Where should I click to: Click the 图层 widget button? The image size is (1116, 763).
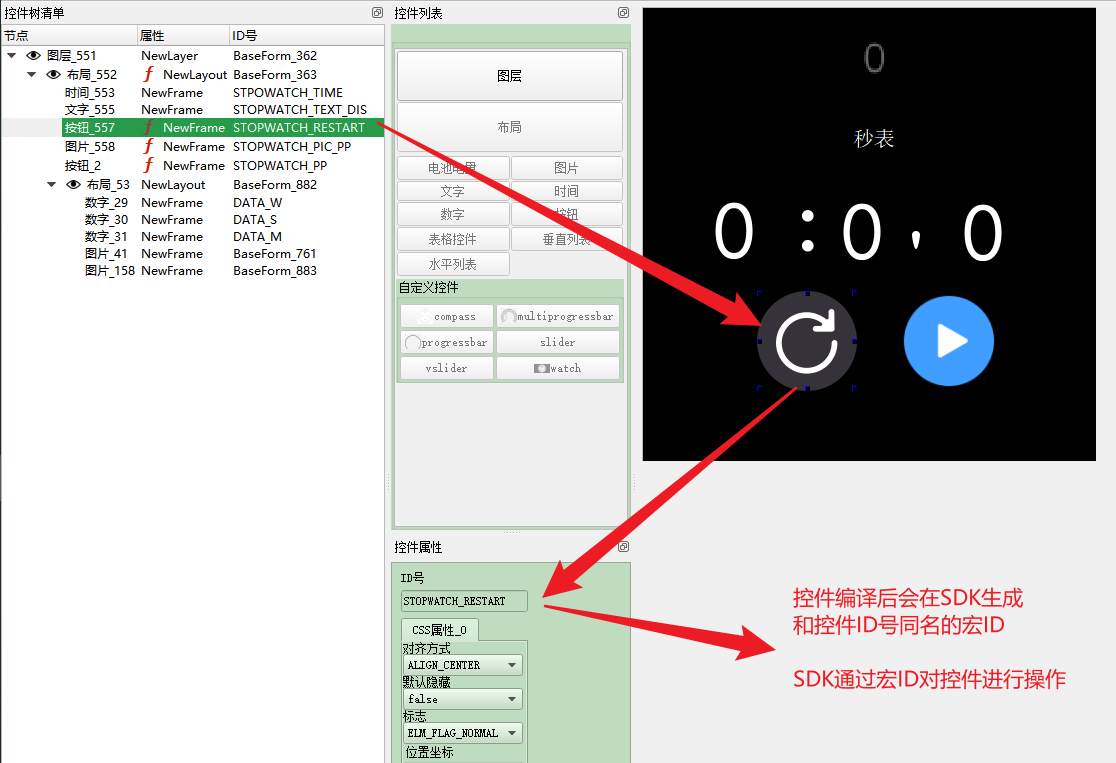tap(510, 75)
